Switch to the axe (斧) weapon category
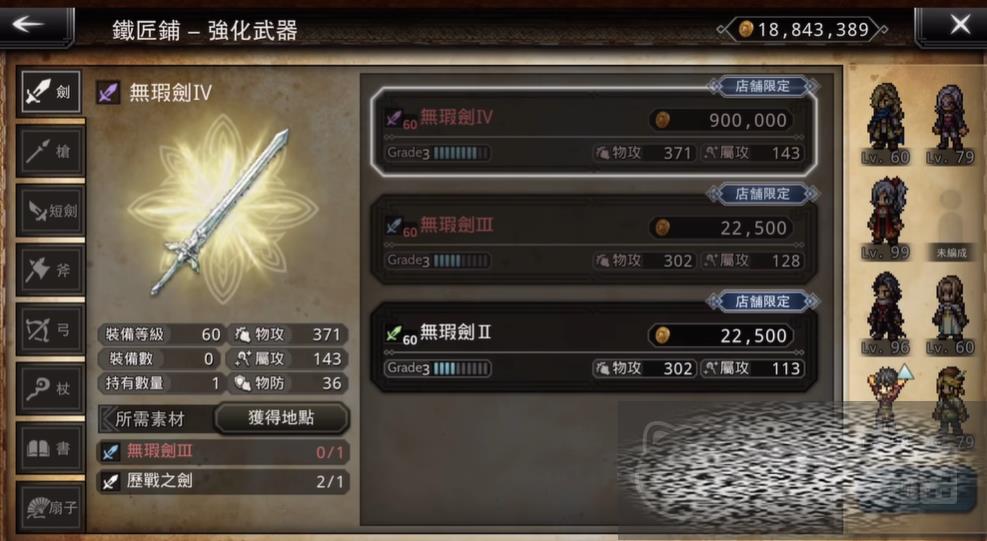The image size is (987, 541). click(x=50, y=270)
